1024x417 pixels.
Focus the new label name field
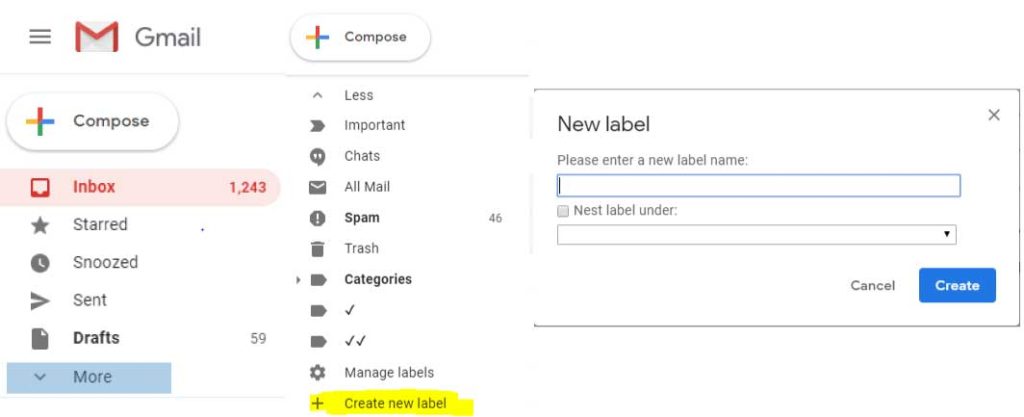758,185
